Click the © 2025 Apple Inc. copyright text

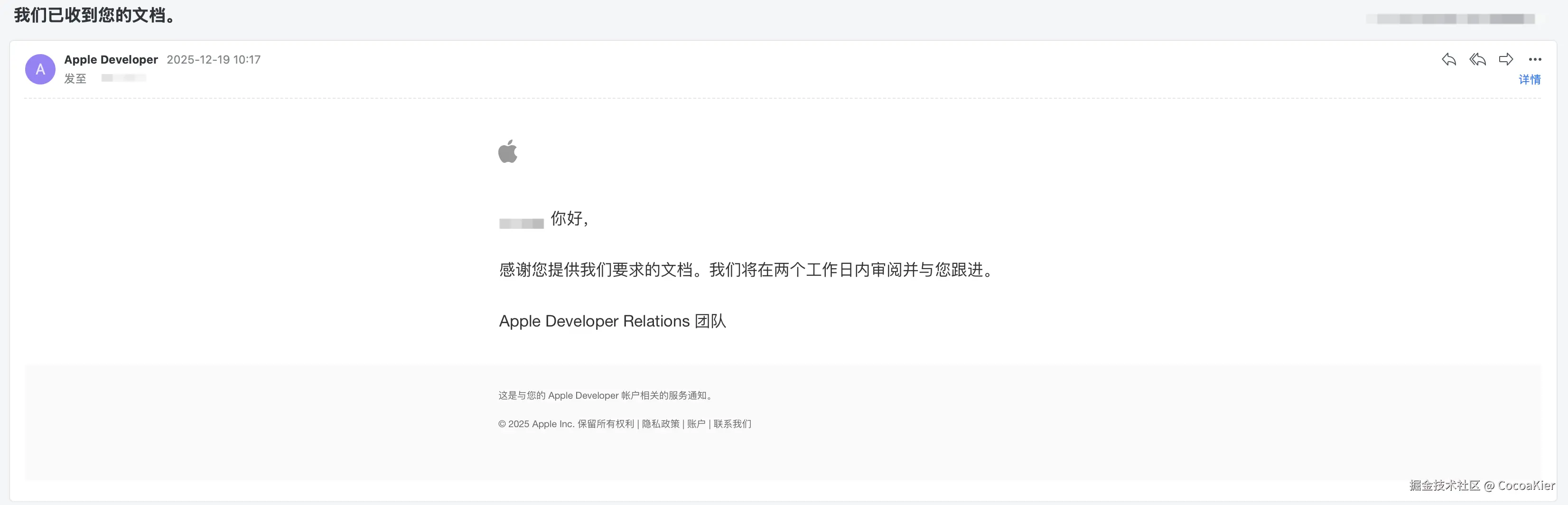pyautogui.click(x=566, y=424)
